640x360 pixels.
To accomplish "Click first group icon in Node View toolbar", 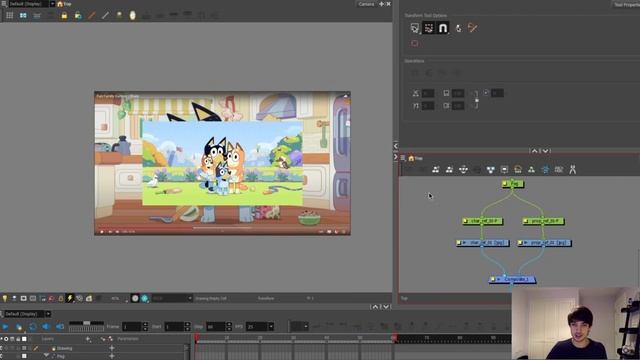I will 436,169.
